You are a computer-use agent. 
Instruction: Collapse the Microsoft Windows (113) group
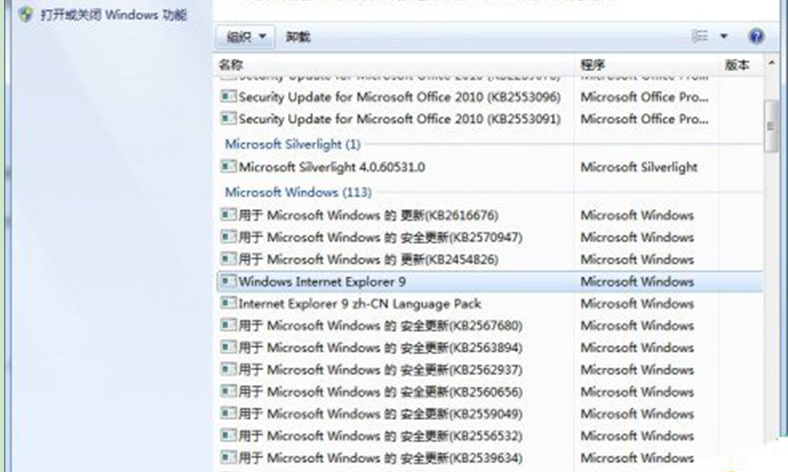point(284,191)
